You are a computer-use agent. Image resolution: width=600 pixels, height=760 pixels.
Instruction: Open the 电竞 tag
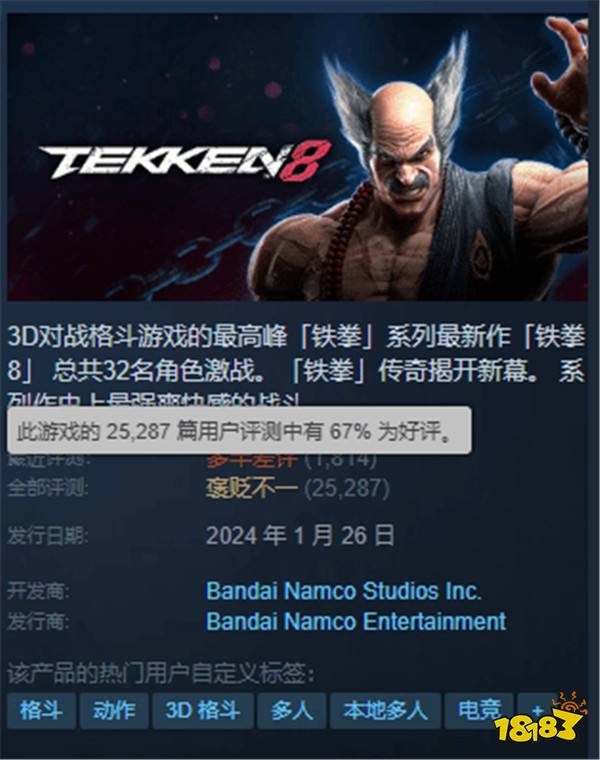(479, 711)
